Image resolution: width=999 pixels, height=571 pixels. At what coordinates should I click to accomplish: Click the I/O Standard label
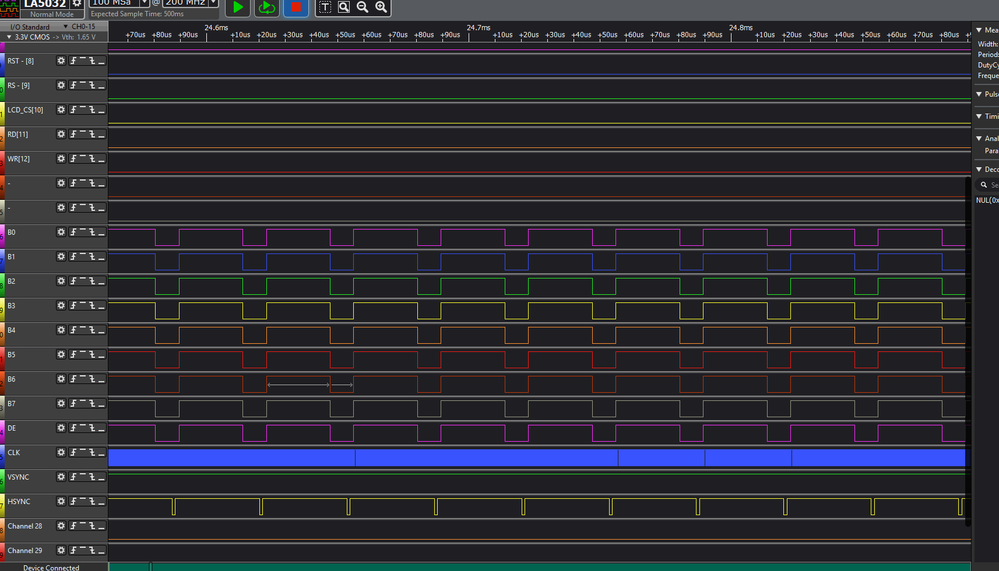[30, 27]
